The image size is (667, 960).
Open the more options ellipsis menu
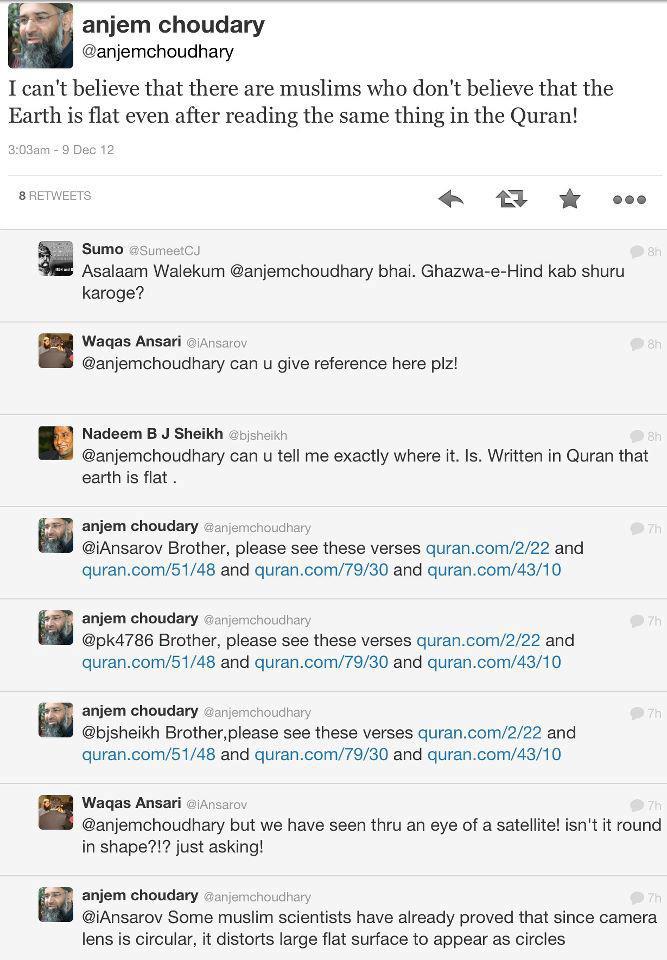629,200
